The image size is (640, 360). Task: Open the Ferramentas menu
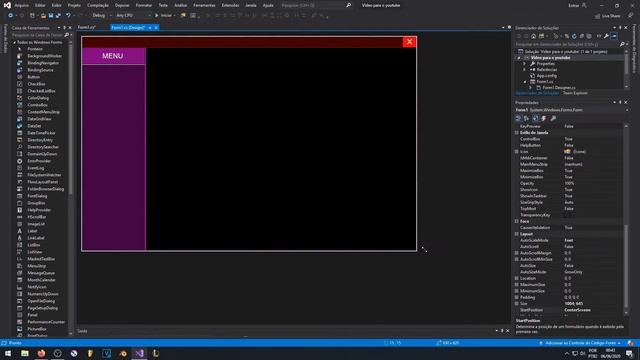pyautogui.click(x=204, y=5)
